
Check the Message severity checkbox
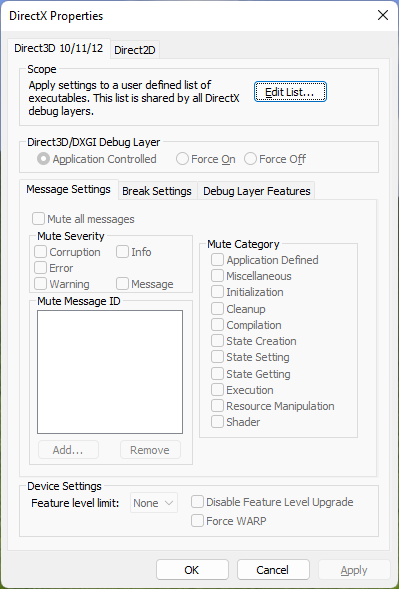145,284
